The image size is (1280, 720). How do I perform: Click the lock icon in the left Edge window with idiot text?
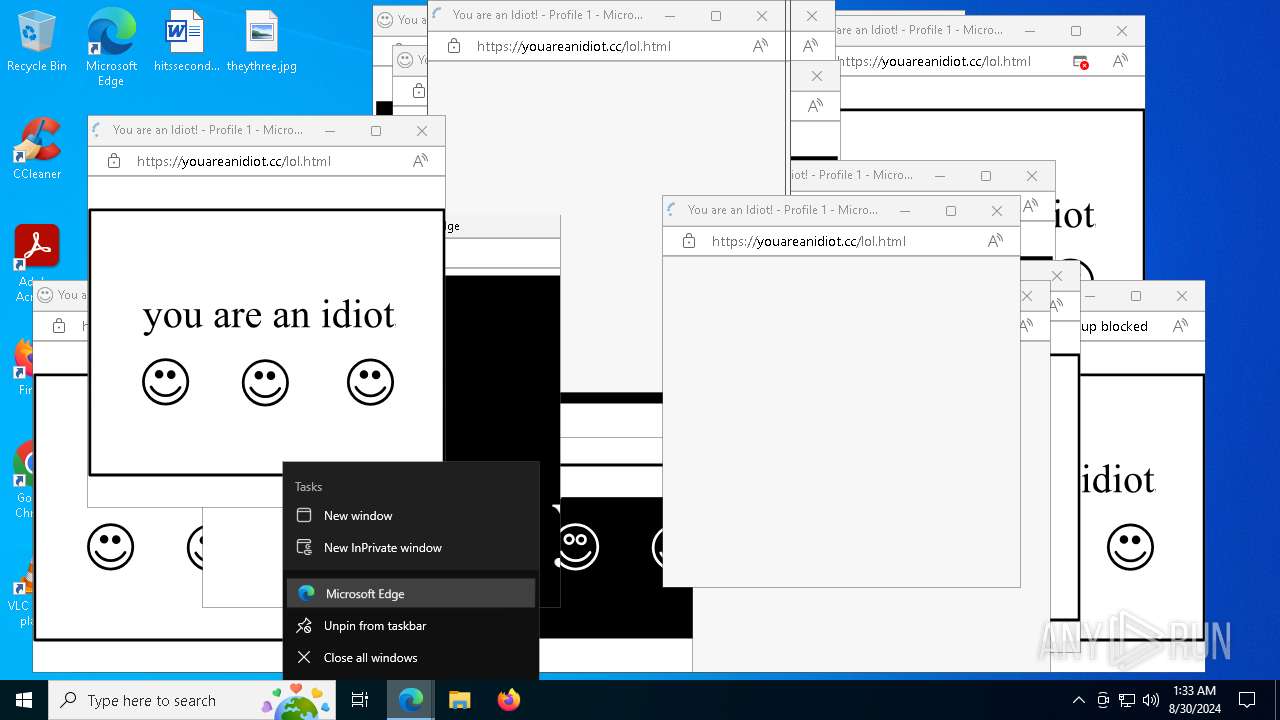(114, 161)
